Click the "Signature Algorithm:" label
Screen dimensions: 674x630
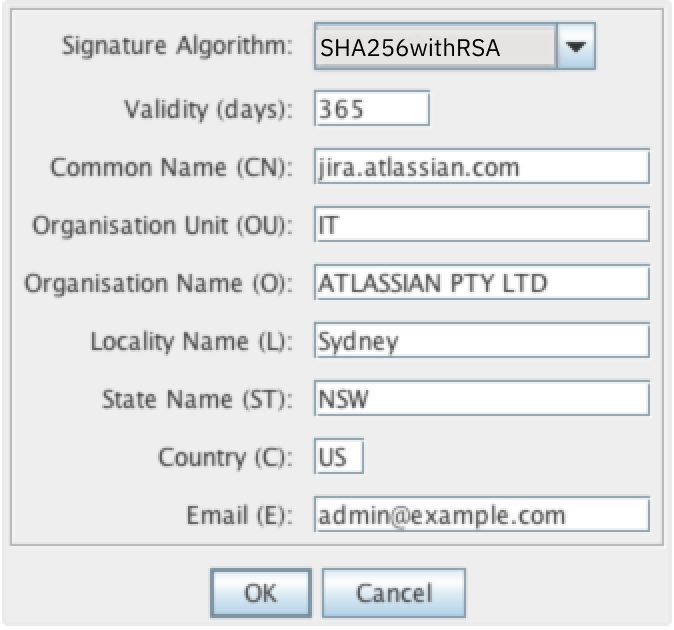pyautogui.click(x=178, y=46)
